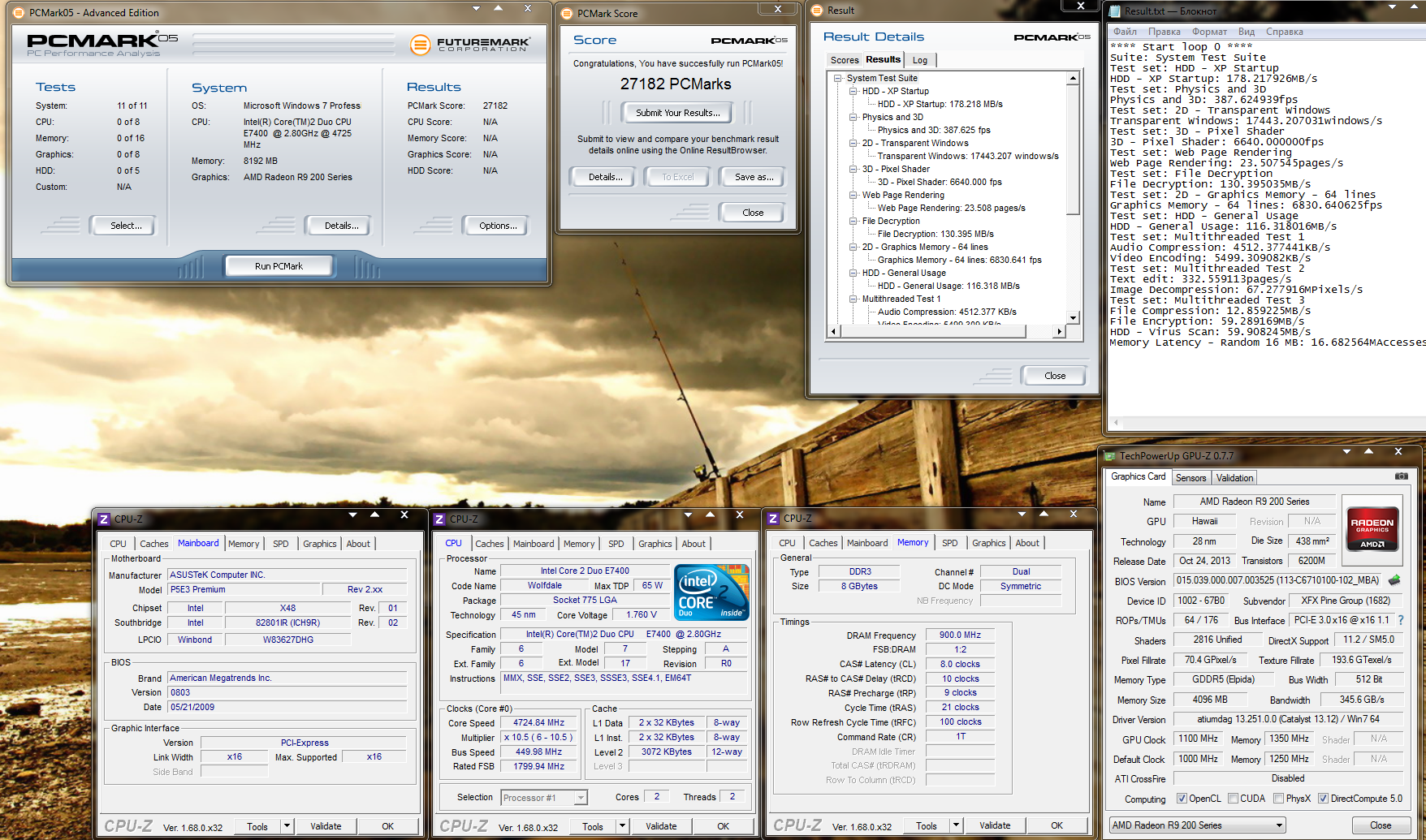The height and width of the screenshot is (840, 1426).
Task: Open the Файл menu in Notepad
Action: point(1125,32)
